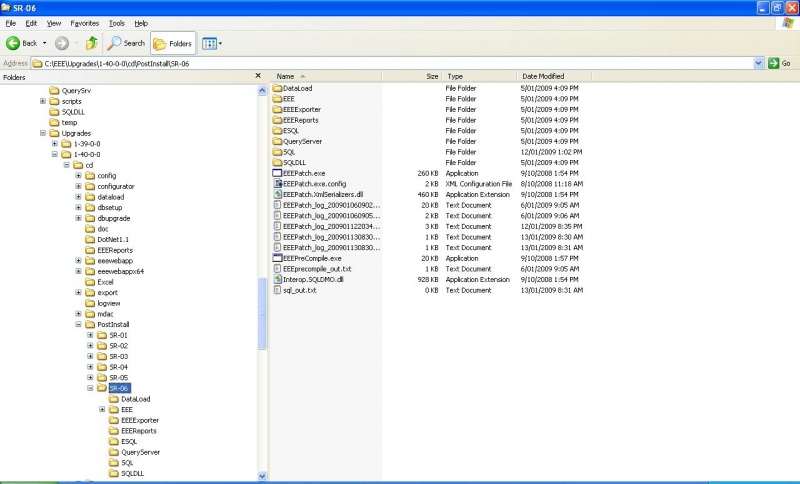The height and width of the screenshot is (484, 800).
Task: Click 'XML Configuration File' type text
Action: 479,184
